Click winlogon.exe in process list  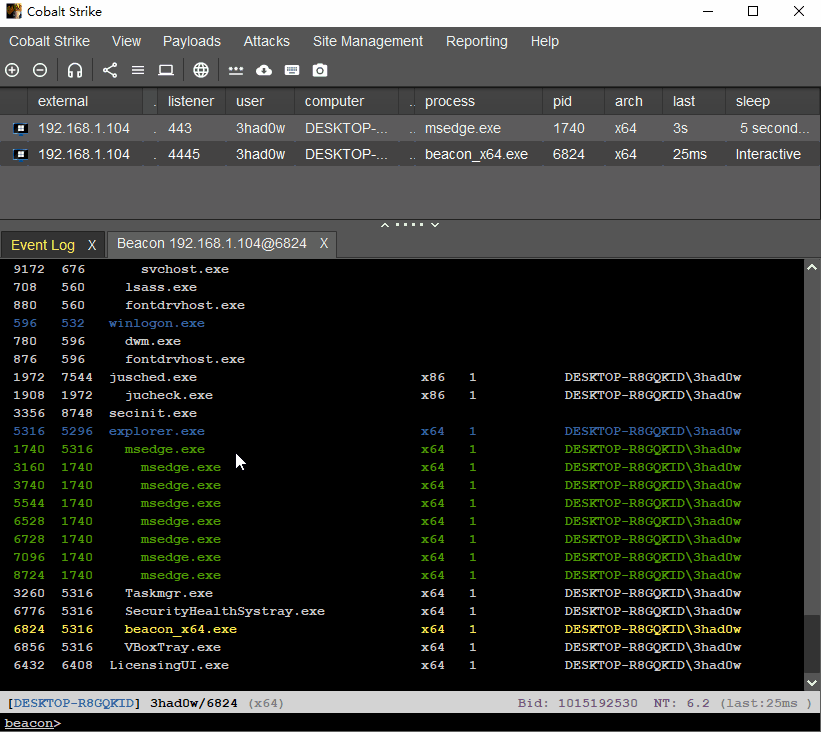157,323
